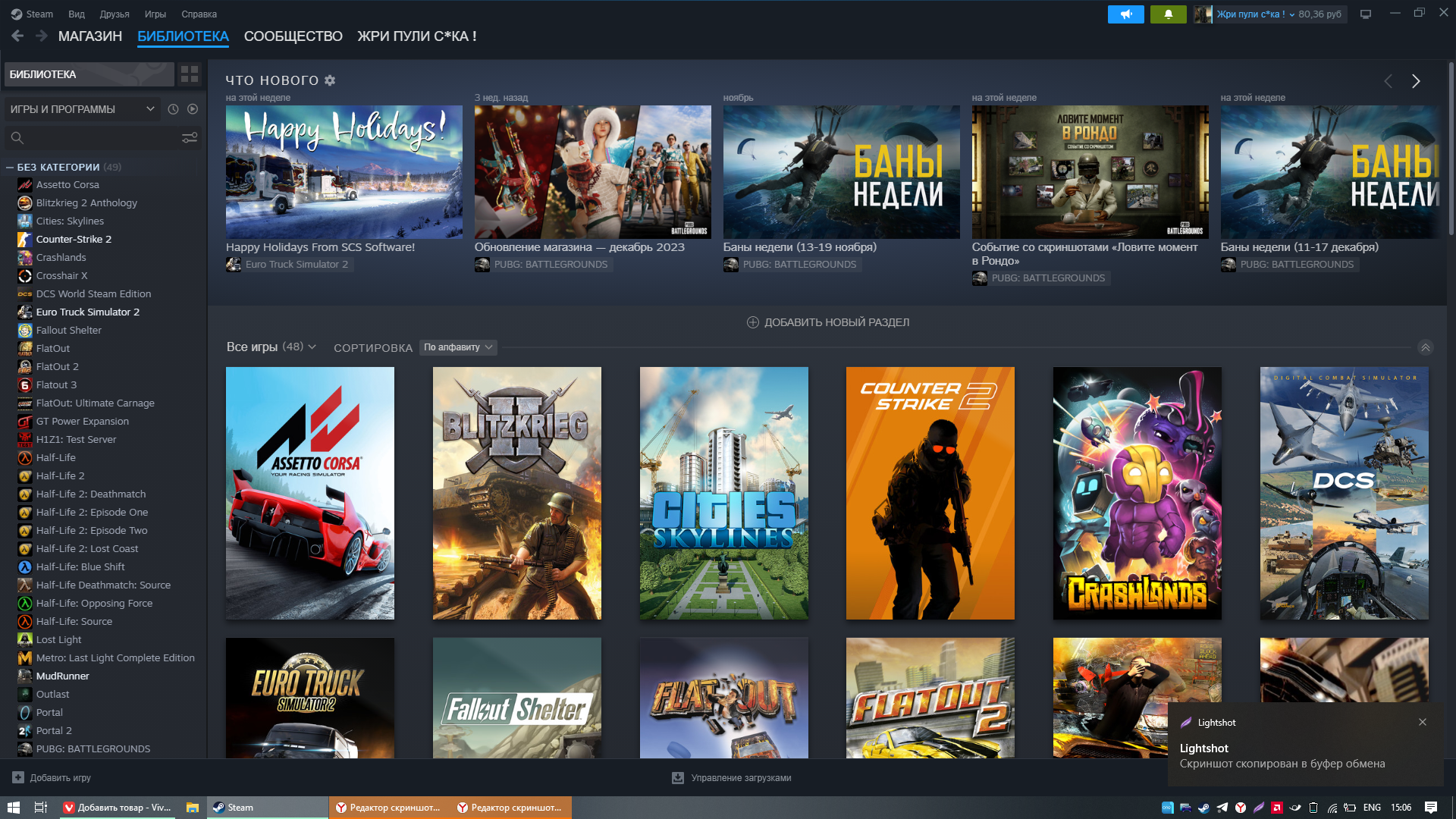Image resolution: width=1456 pixels, height=819 pixels.
Task: Switch to Big Picture mode icon
Action: [1366, 14]
